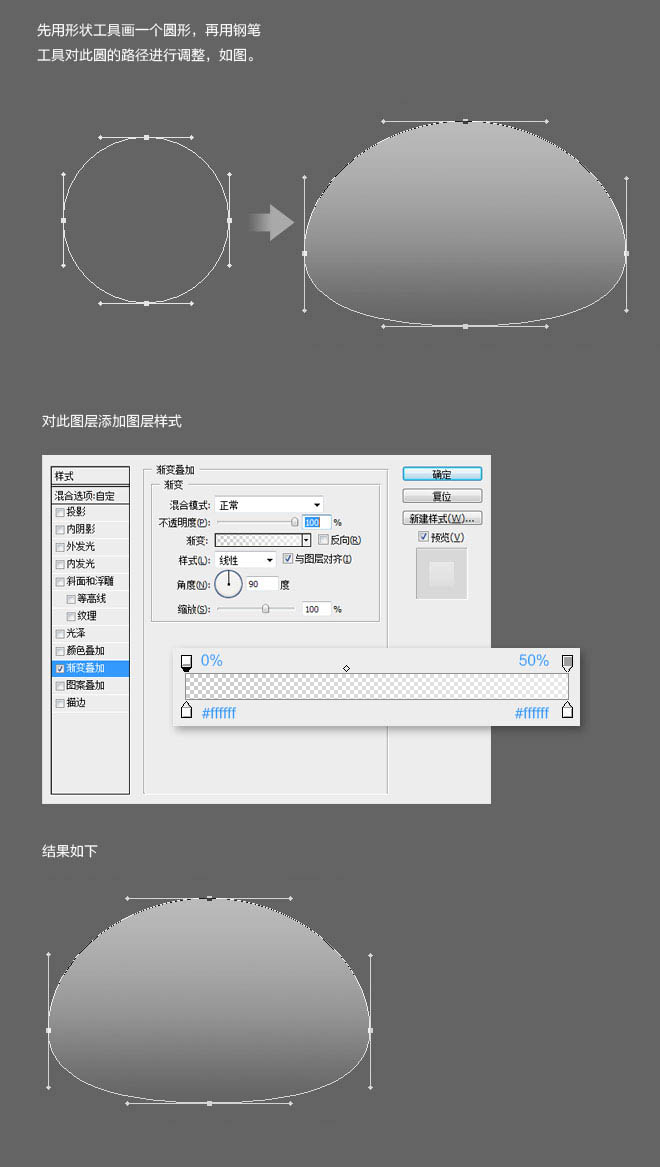Viewport: 660px width, 1167px height.
Task: Select the right opacity stop labeled 50%
Action: pyautogui.click(x=567, y=662)
